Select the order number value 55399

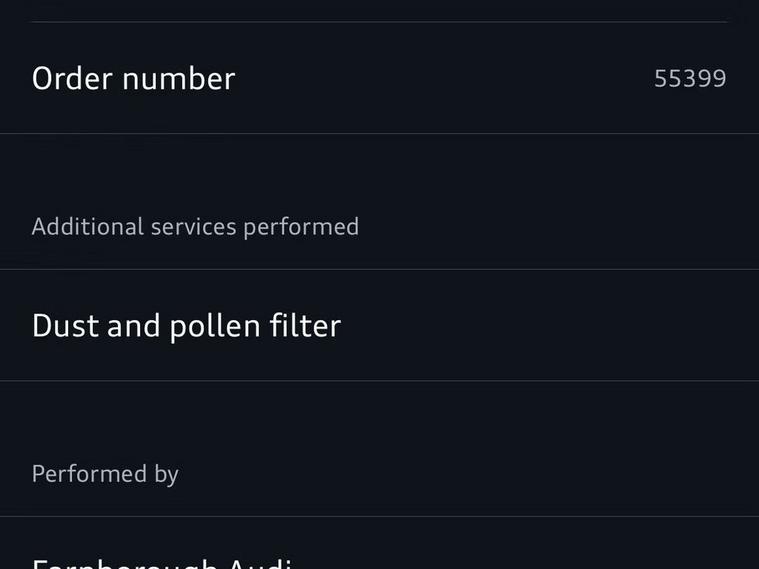(x=690, y=79)
